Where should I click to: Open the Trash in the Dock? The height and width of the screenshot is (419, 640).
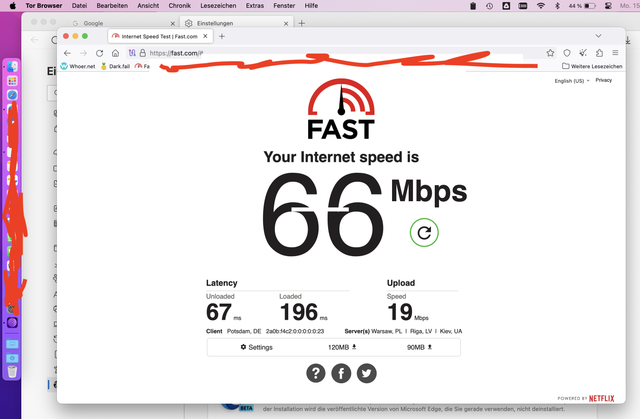click(12, 371)
